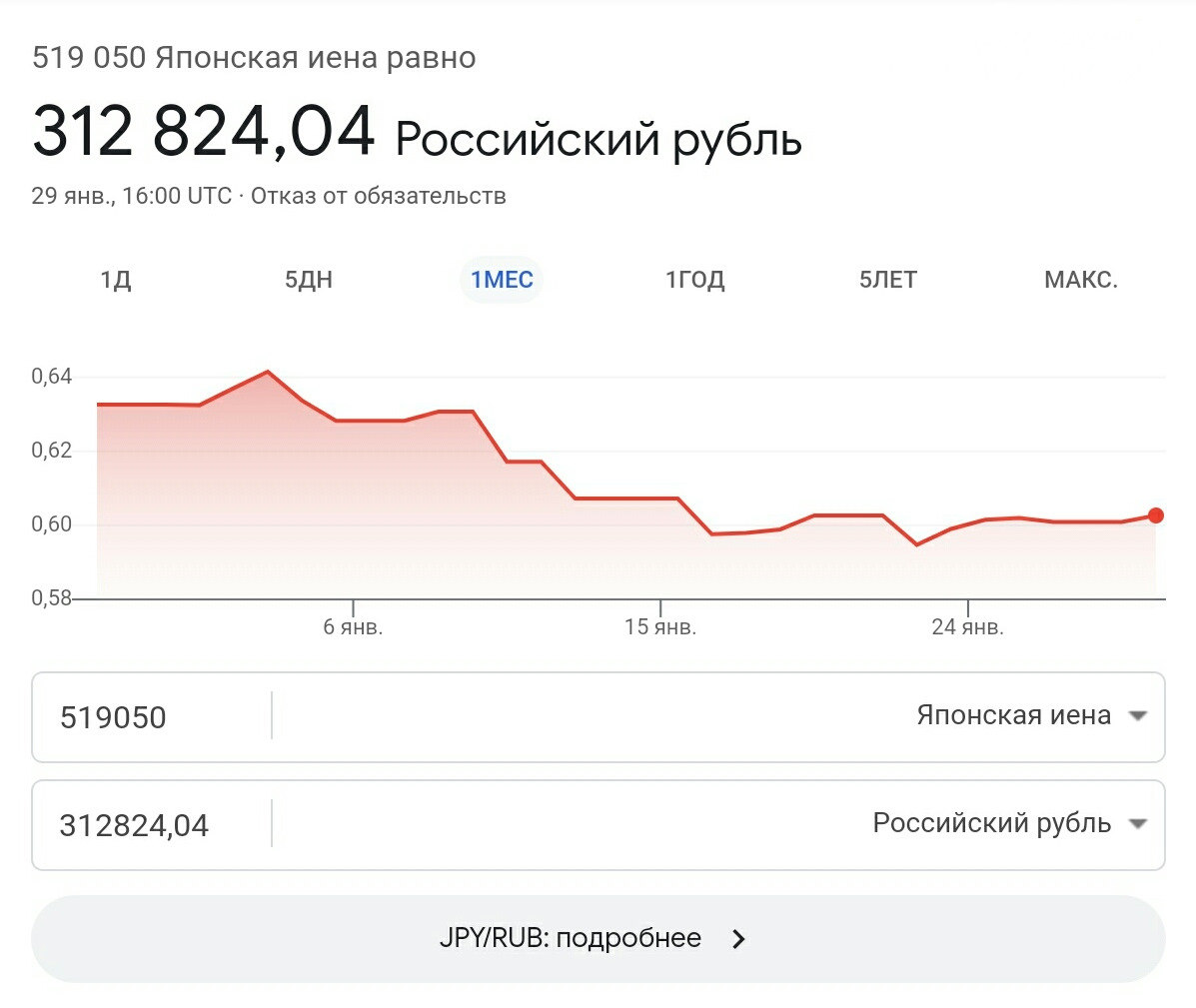Show the 1ГОД chart range
This screenshot has width=1196, height=1008.
click(x=694, y=280)
